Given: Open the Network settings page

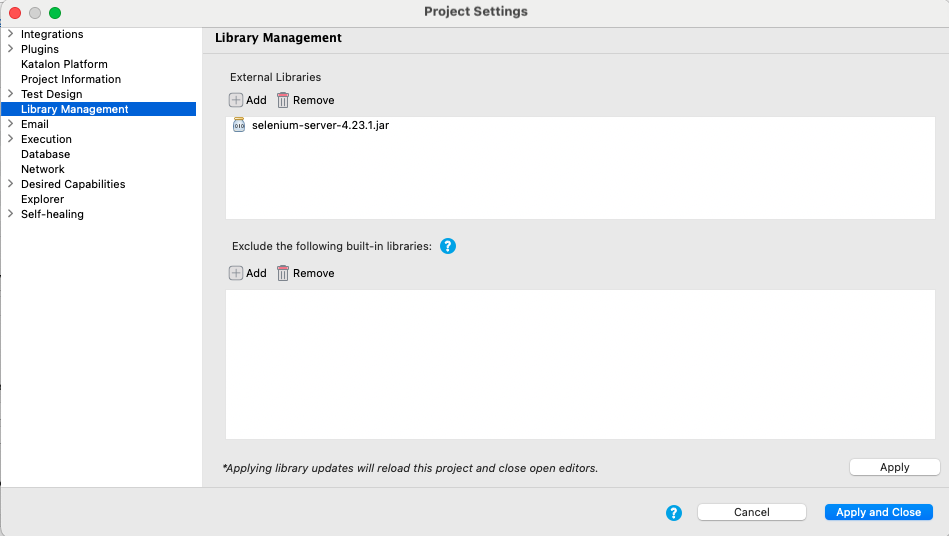Looking at the screenshot, I should click(42, 169).
